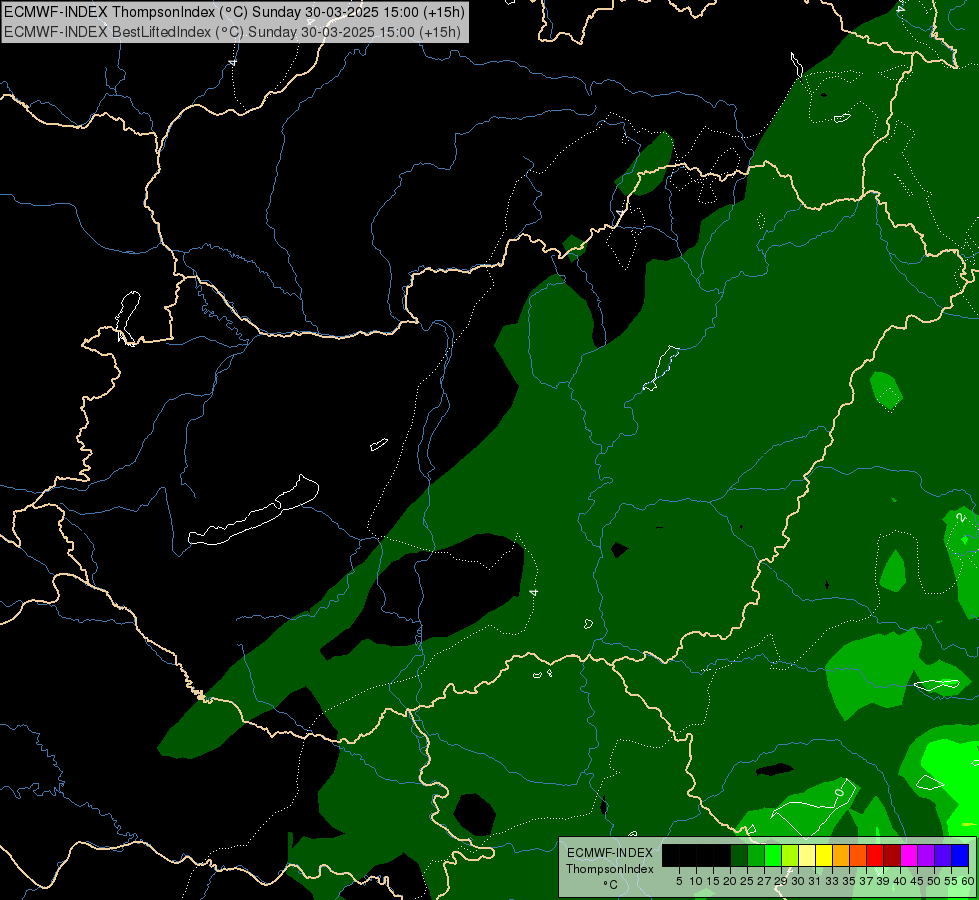Viewport: 979px width, 900px height.
Task: Click the magenta 40–45 legend swatch
Action: pyautogui.click(x=909, y=855)
